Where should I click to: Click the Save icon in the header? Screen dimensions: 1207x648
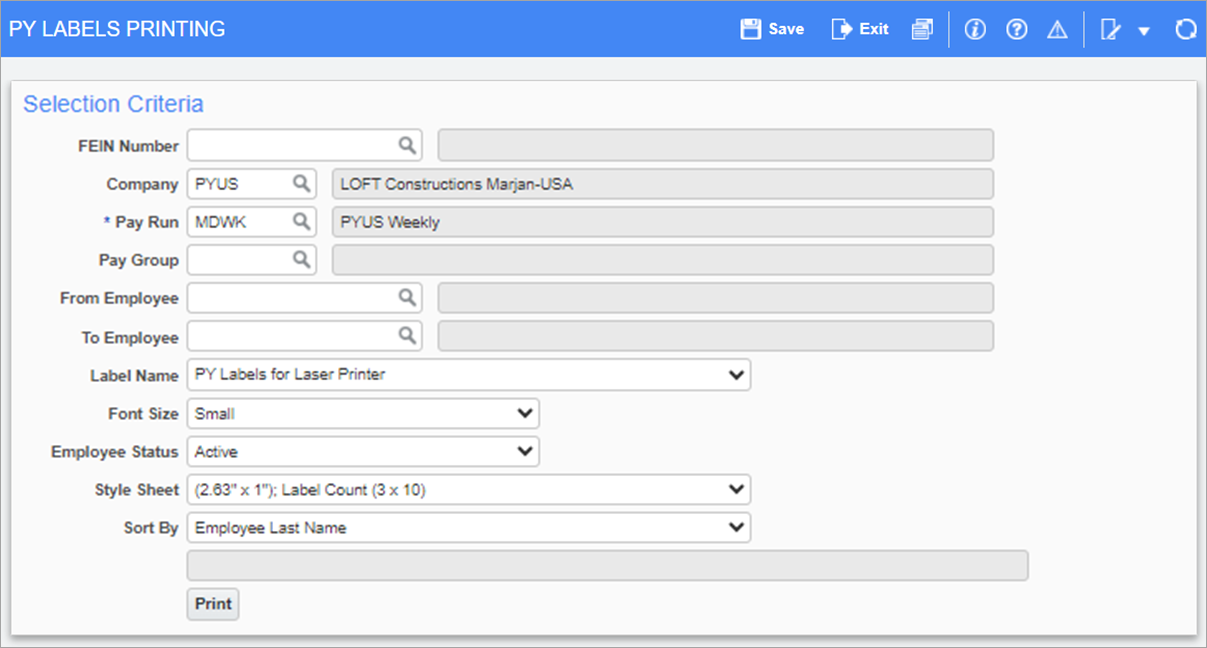tap(751, 29)
